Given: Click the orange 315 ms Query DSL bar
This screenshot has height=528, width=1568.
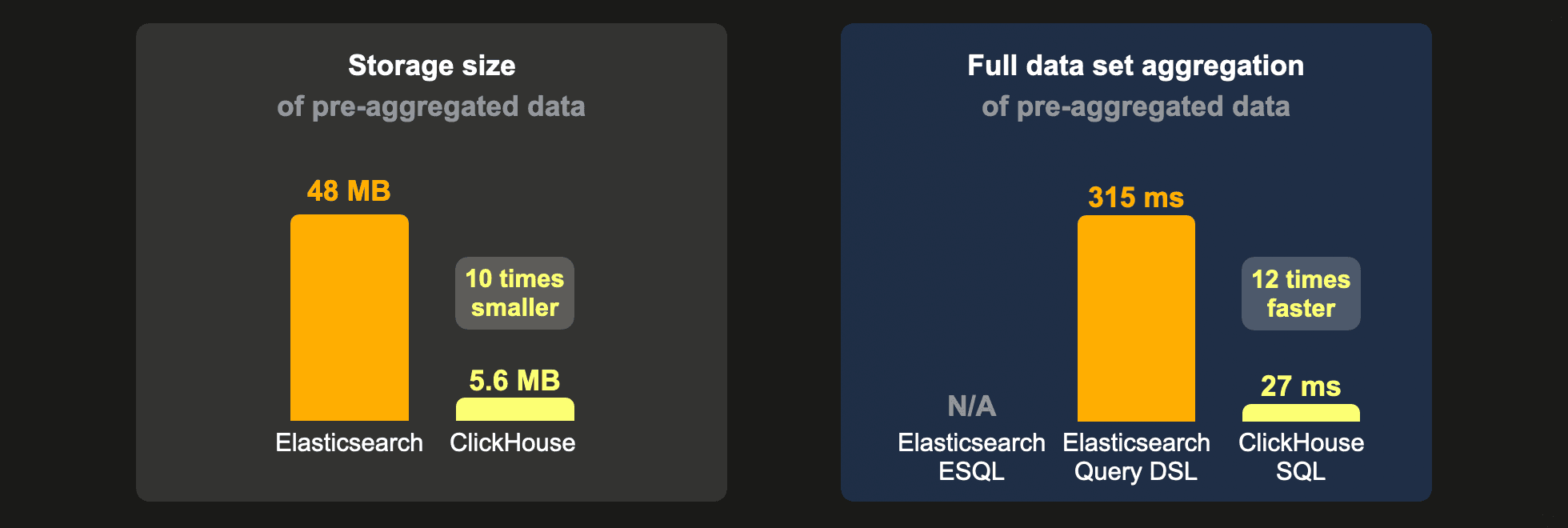Looking at the screenshot, I should click(x=1136, y=318).
